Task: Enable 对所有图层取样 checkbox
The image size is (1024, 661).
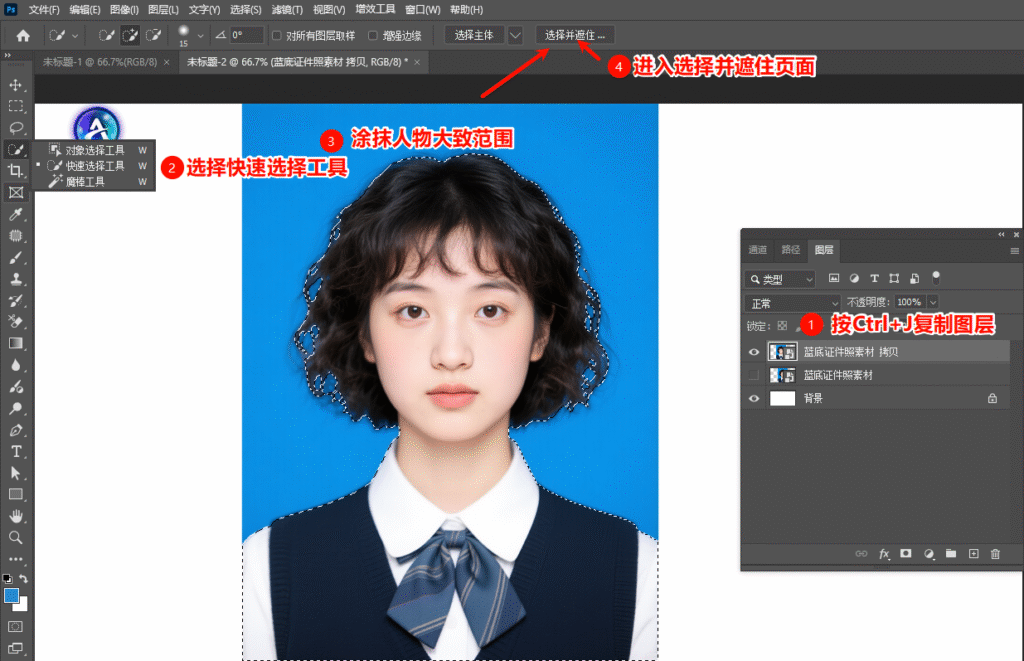Action: [277, 36]
